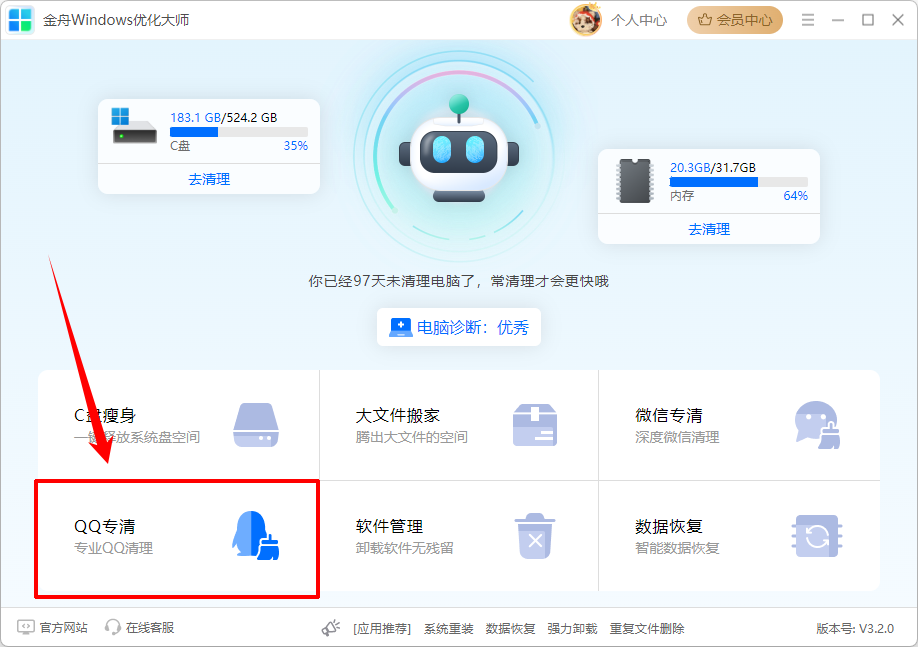
Task: Click the 卸载软件无残留 subtitle
Action: 405,549
